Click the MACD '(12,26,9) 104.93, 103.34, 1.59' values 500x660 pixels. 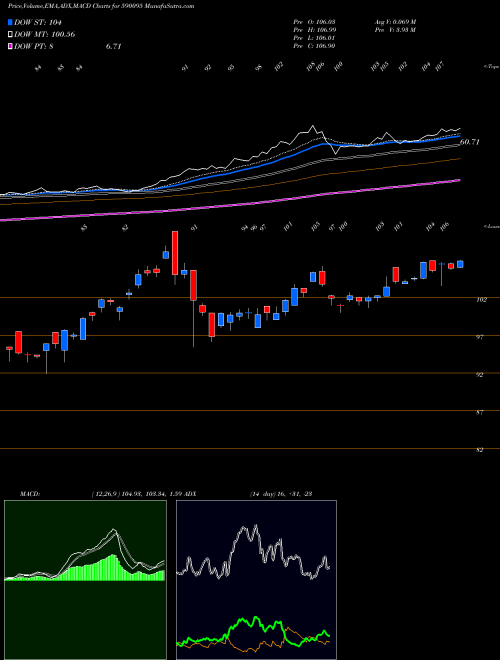click(x=138, y=494)
